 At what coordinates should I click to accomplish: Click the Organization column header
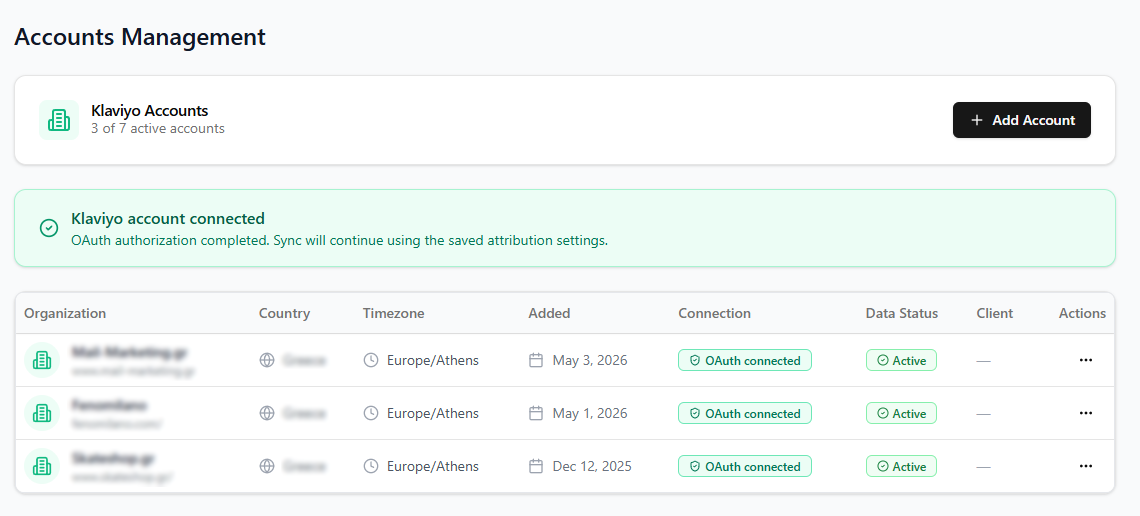click(65, 313)
